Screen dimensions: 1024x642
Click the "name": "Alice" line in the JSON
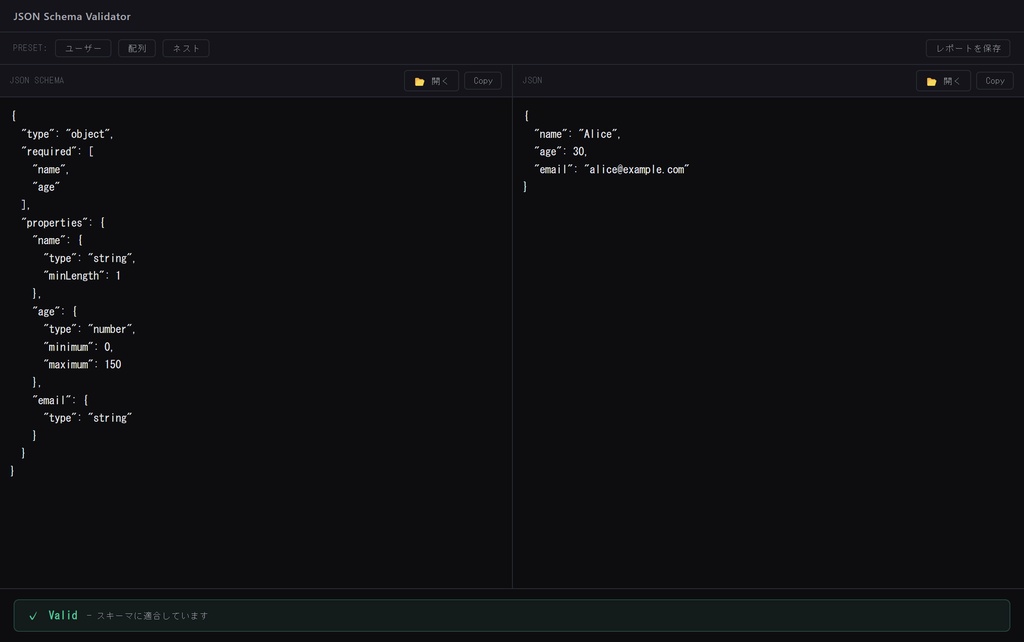pos(577,134)
